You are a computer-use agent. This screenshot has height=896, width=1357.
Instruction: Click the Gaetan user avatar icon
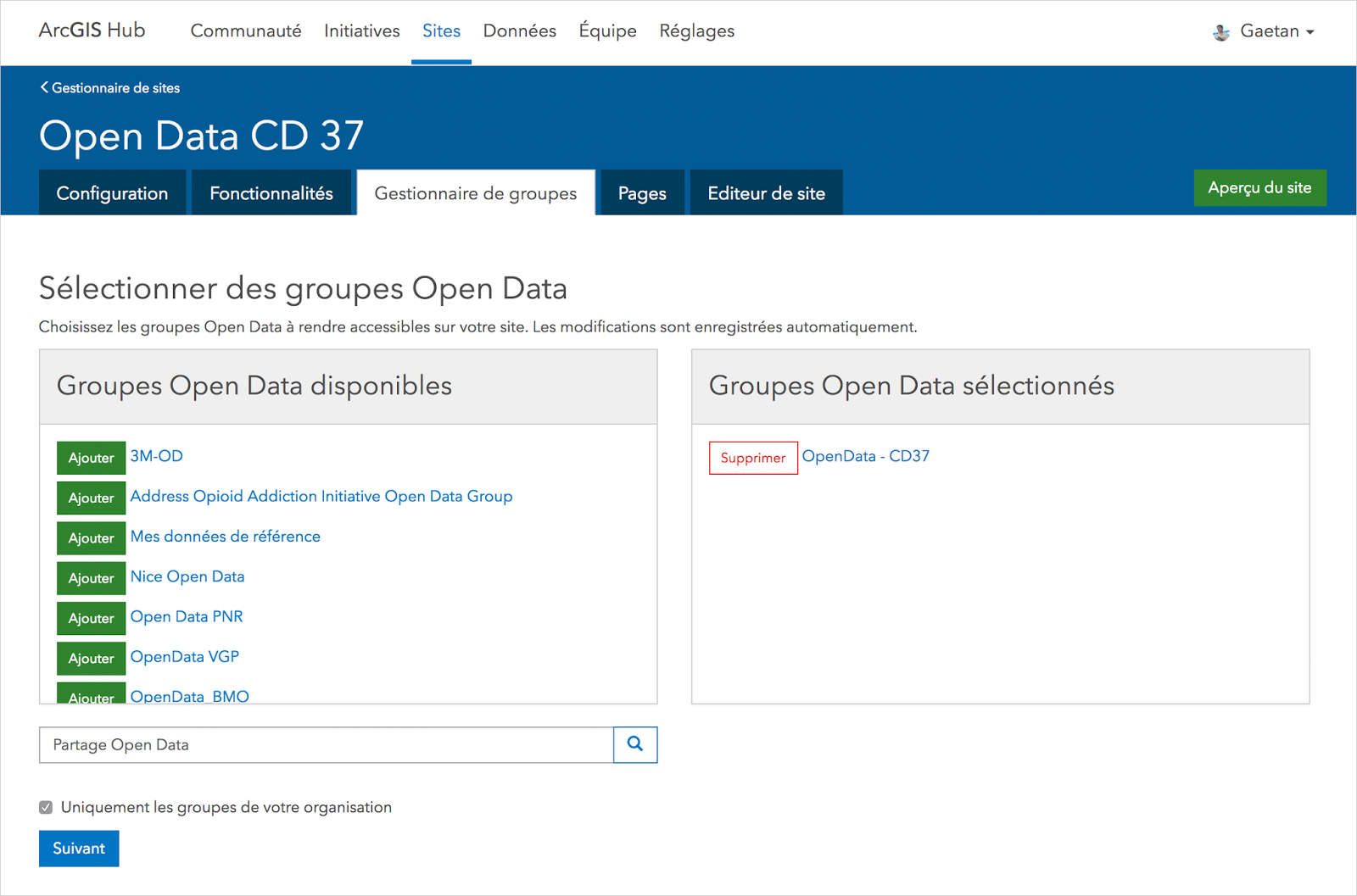(1221, 32)
